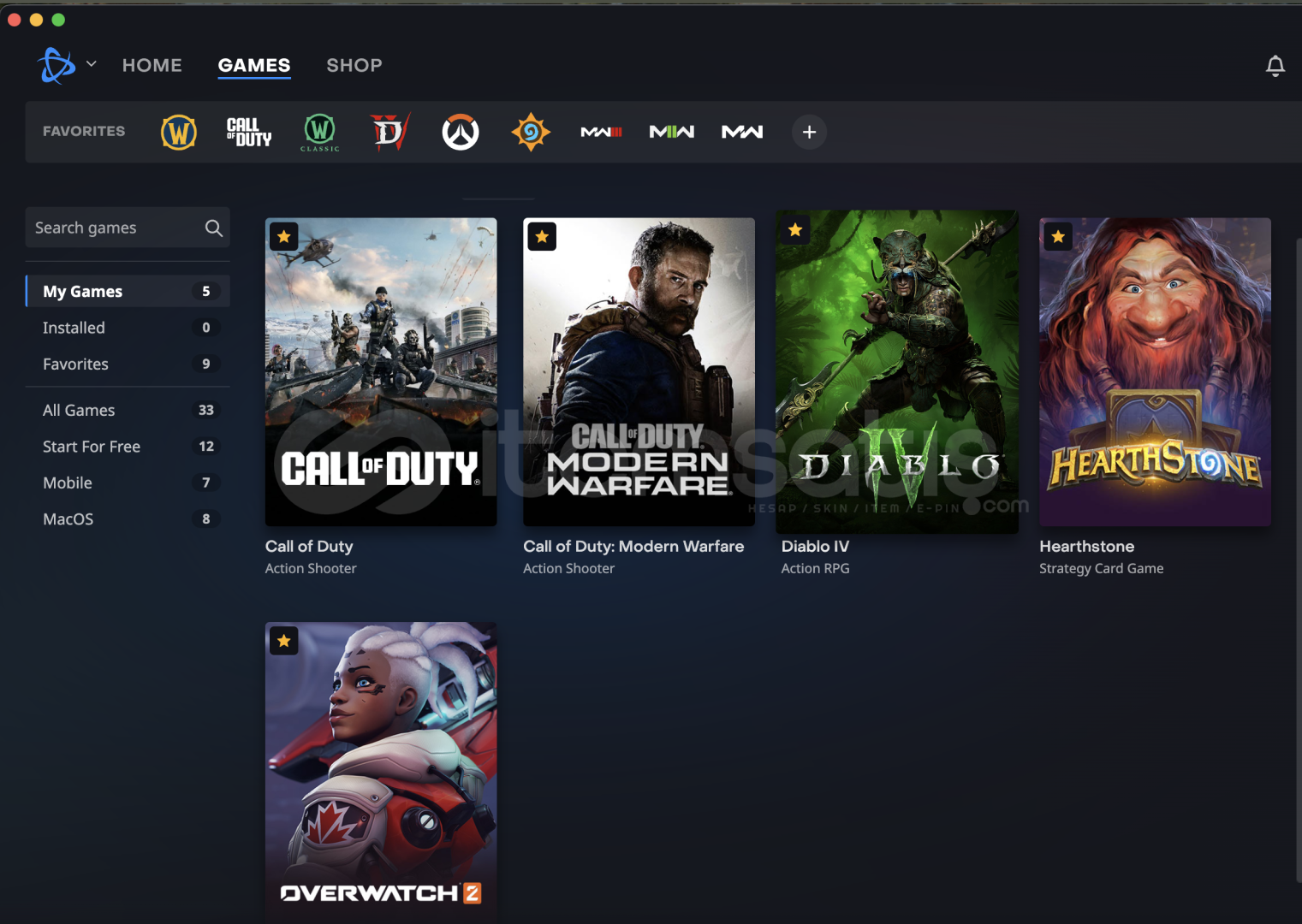Viewport: 1302px width, 924px height.
Task: Click the search magnifier icon
Action: tap(214, 228)
